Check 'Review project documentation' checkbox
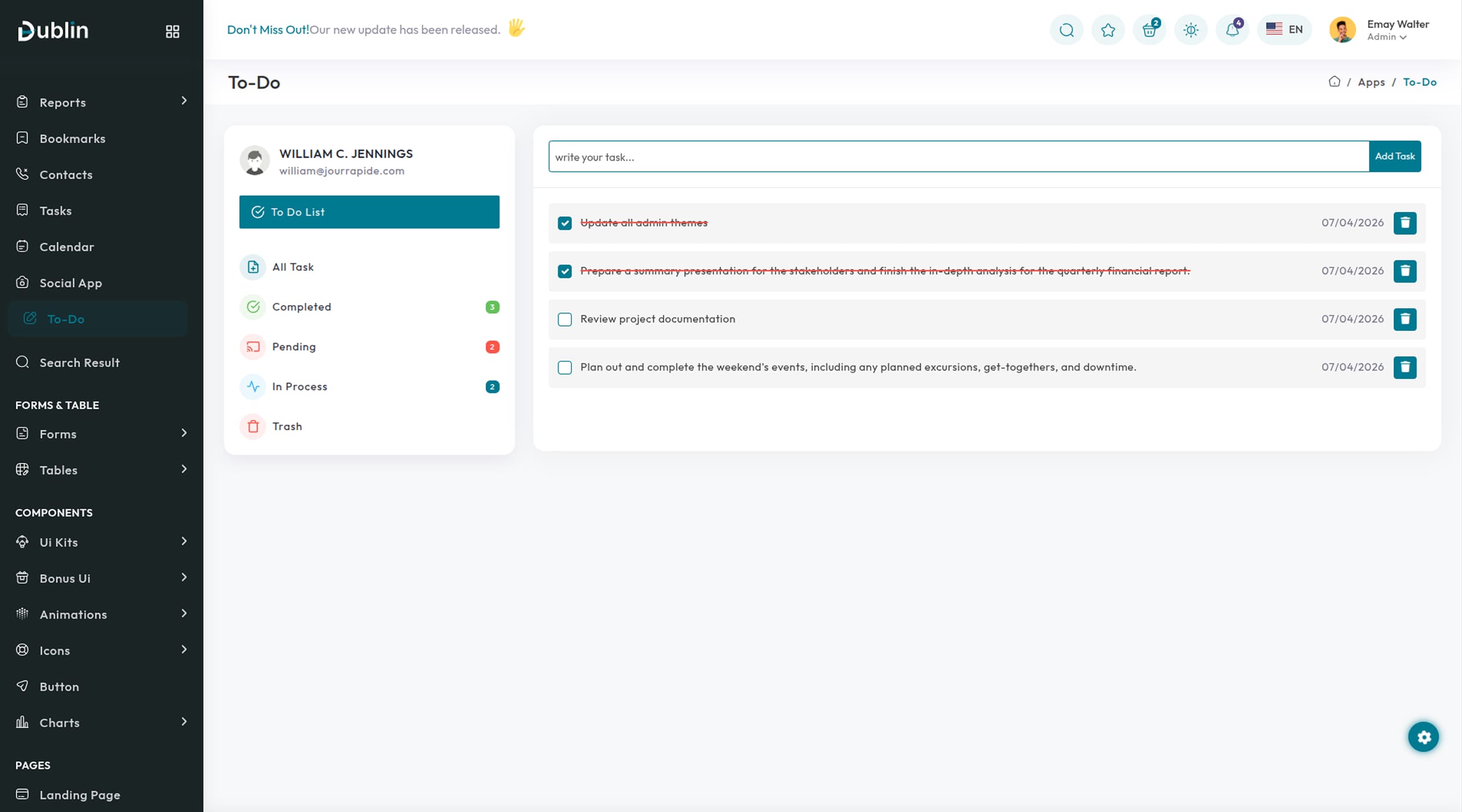The image size is (1462, 812). (564, 320)
